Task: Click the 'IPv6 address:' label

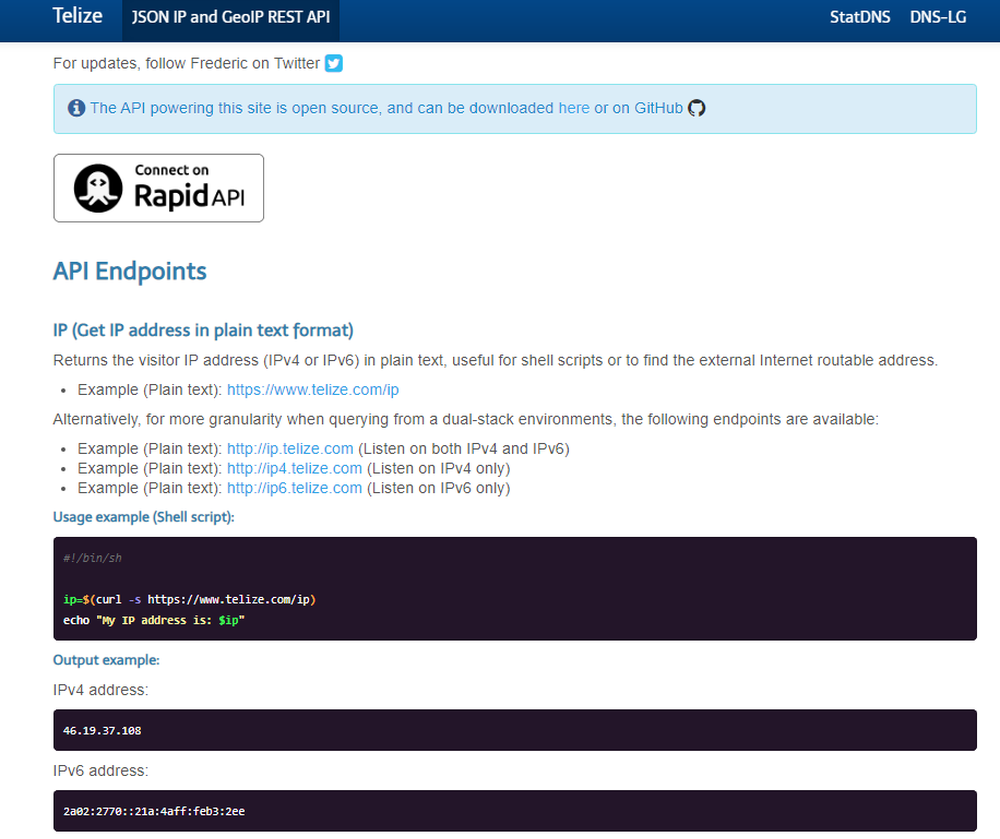Action: [100, 771]
